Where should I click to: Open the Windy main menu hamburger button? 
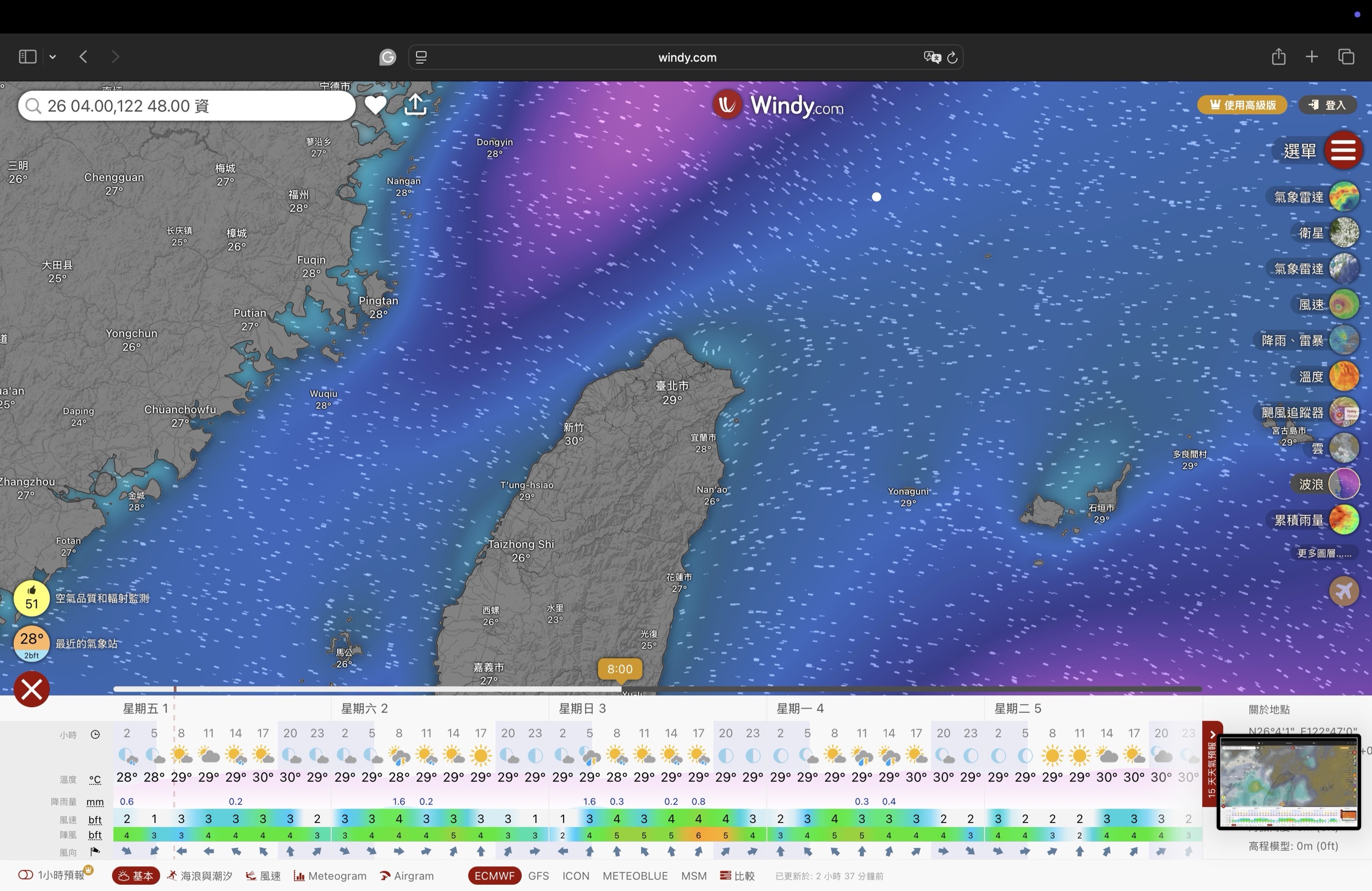(x=1343, y=150)
